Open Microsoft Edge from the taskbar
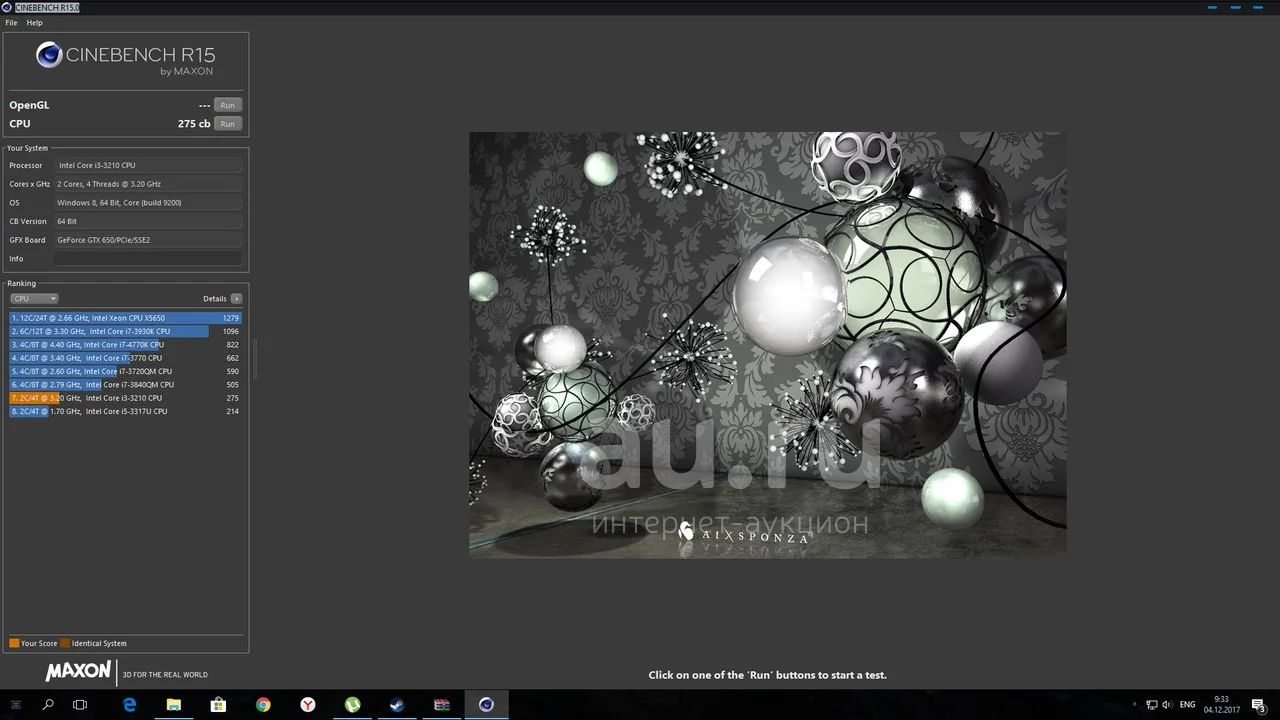This screenshot has width=1280, height=720. point(130,705)
